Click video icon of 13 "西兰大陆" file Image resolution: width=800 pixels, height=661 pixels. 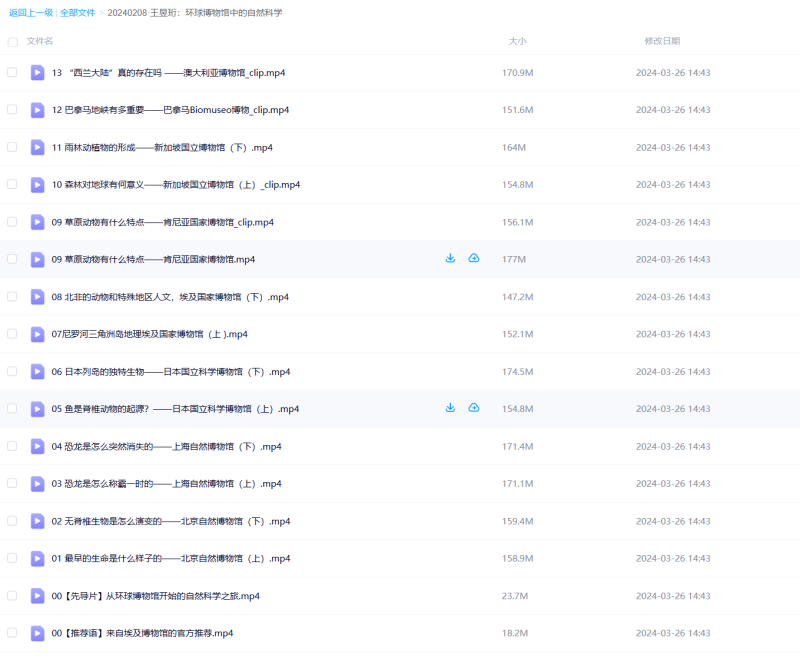(37, 72)
